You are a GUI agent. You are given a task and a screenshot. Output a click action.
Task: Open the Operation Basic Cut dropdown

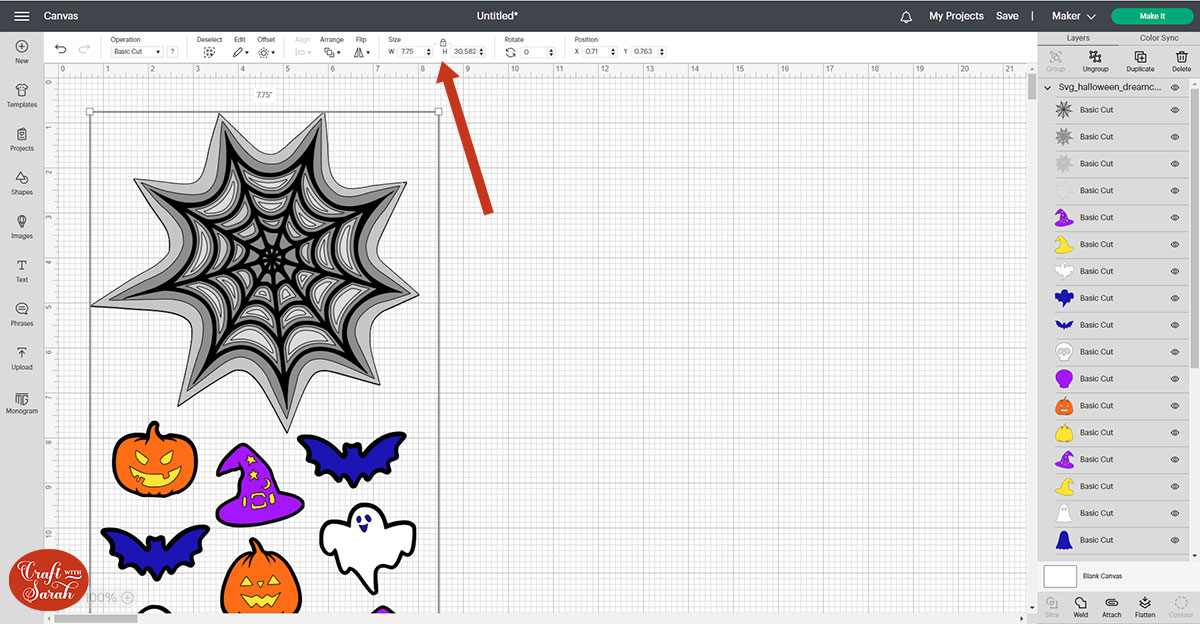135,51
